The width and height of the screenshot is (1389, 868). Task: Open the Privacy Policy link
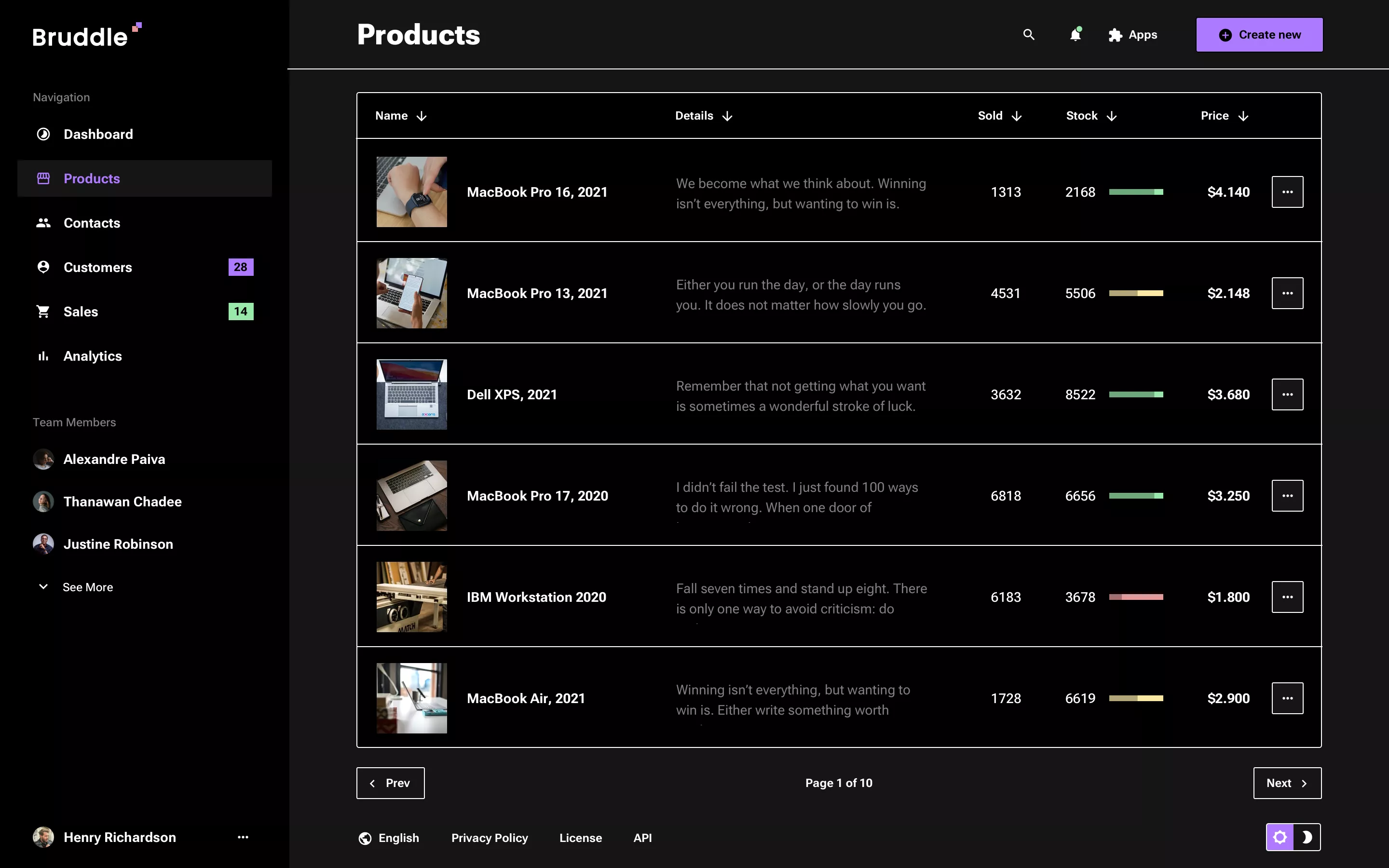(x=489, y=838)
